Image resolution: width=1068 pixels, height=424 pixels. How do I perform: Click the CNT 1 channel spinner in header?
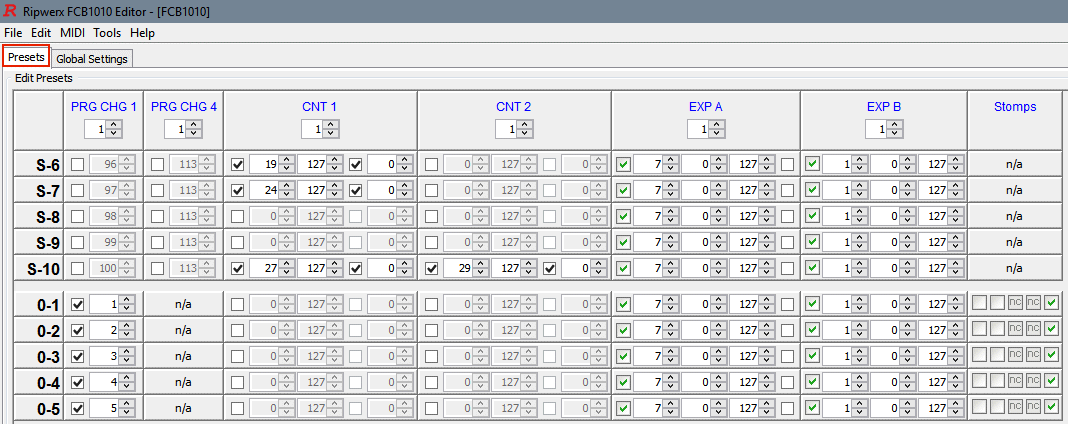tap(320, 129)
